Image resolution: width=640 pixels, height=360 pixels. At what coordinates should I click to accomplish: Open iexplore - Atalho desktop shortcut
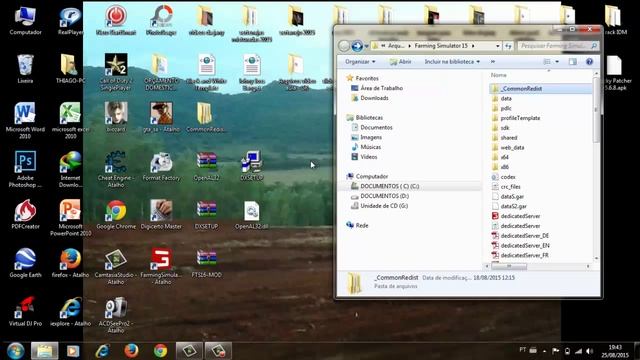(x=70, y=311)
